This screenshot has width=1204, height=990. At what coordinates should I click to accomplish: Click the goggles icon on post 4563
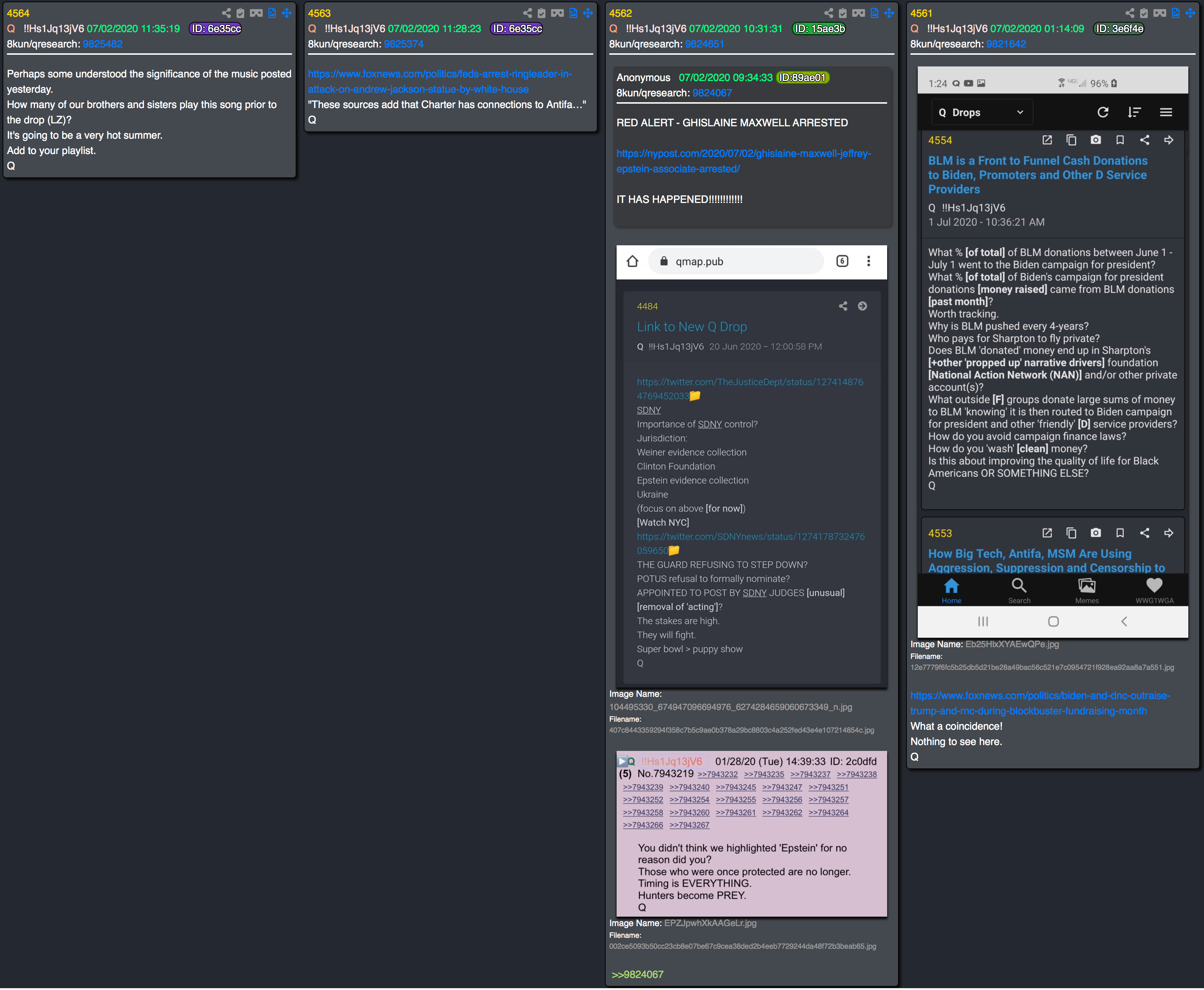click(557, 13)
